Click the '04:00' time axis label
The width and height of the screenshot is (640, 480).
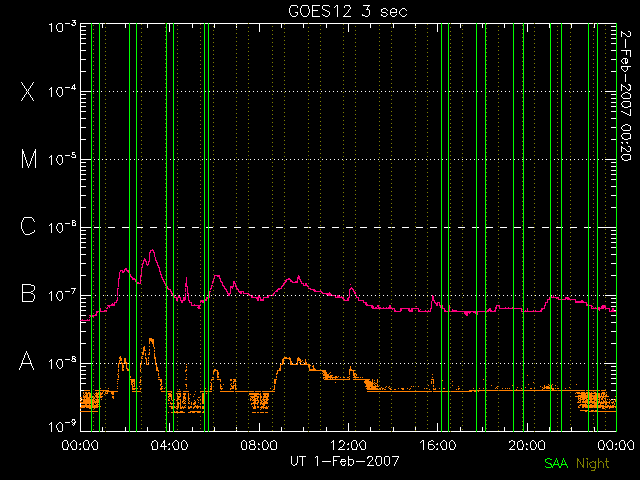click(169, 445)
